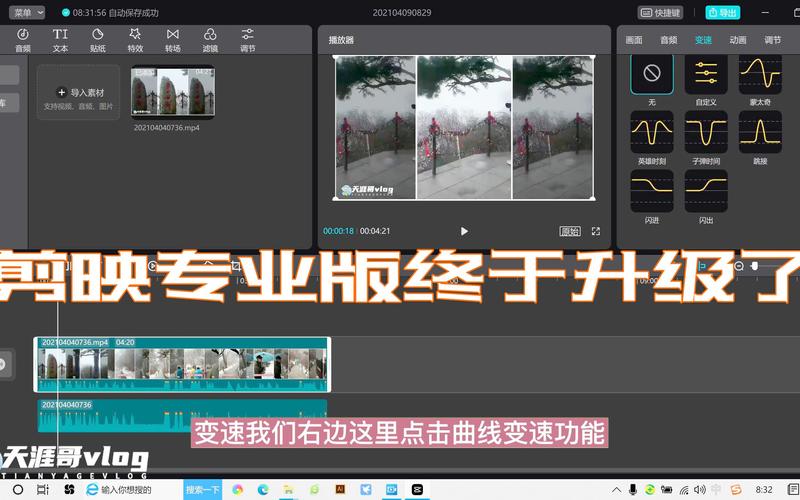The height and width of the screenshot is (500, 800).
Task: Open the 音频 audio panel icon
Action: click(x=22, y=40)
